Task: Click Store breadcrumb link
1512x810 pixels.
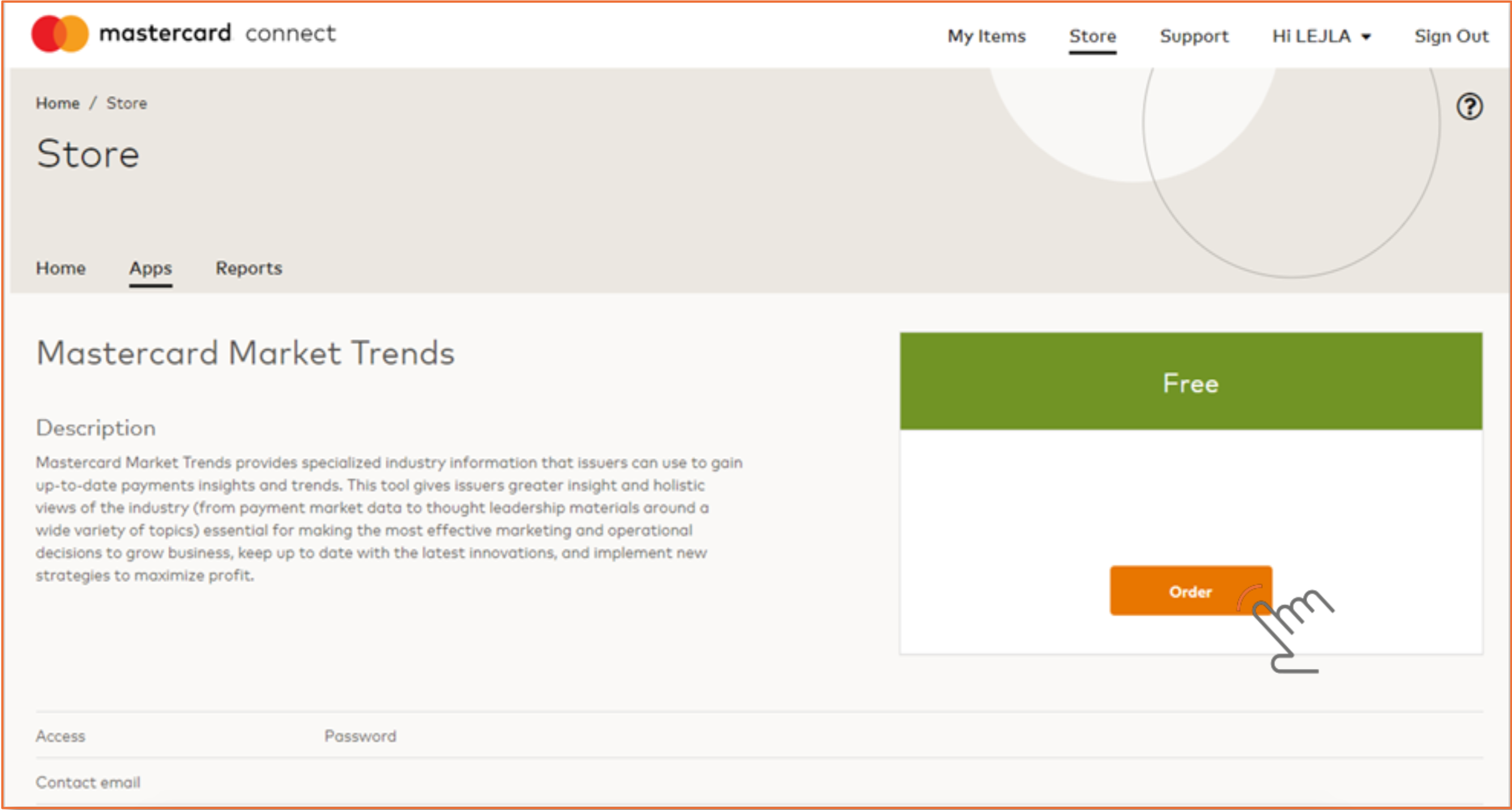Action: click(x=127, y=103)
